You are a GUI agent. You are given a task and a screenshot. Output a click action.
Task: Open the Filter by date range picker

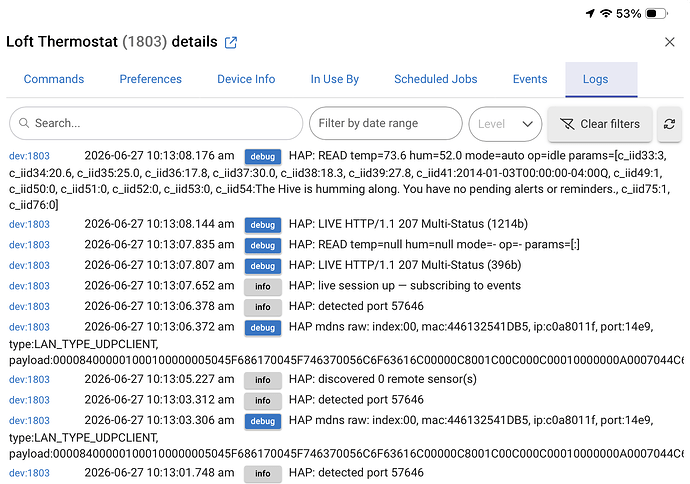click(x=385, y=123)
